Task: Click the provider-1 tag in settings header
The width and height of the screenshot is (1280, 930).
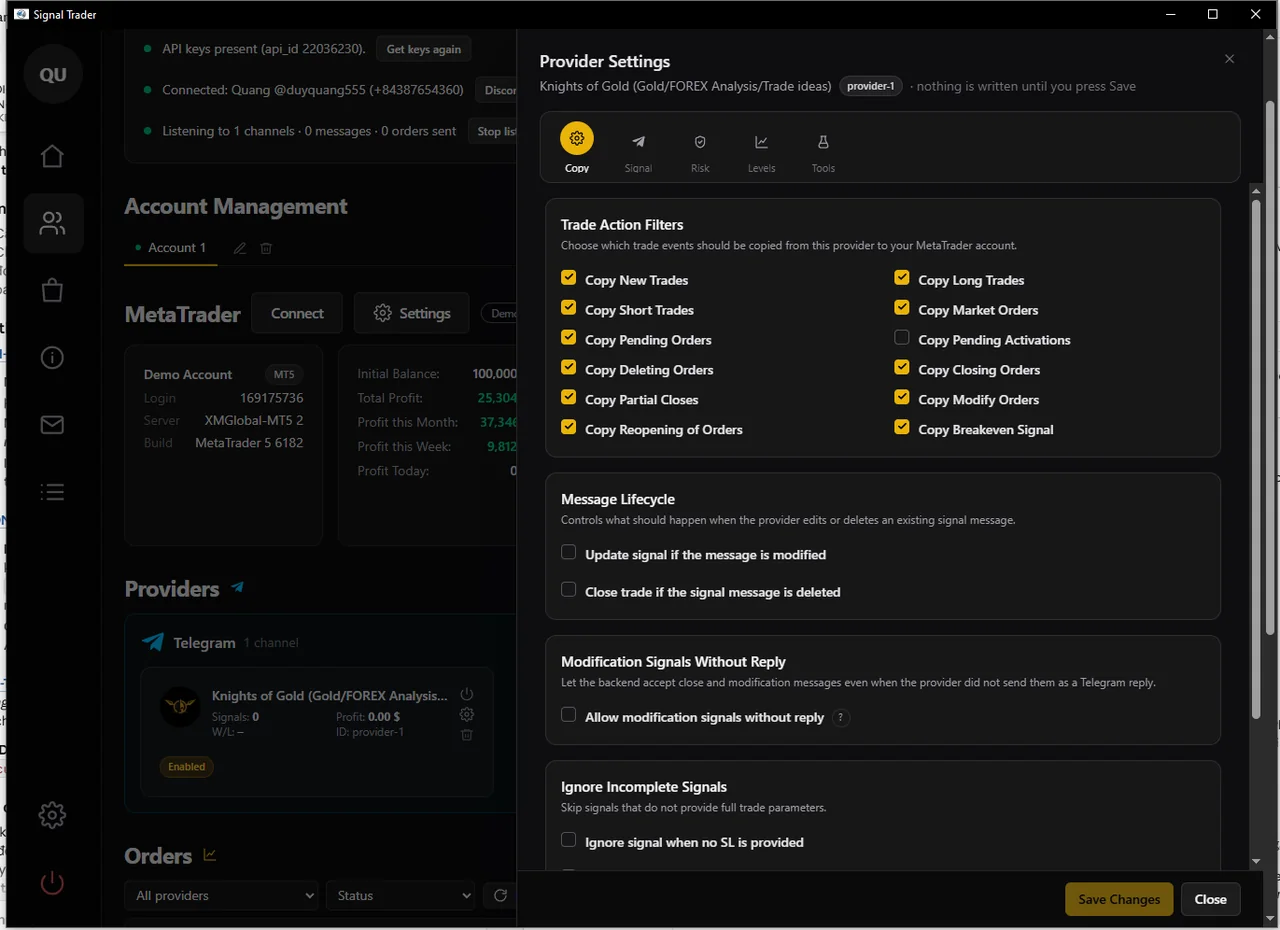Action: tap(870, 86)
